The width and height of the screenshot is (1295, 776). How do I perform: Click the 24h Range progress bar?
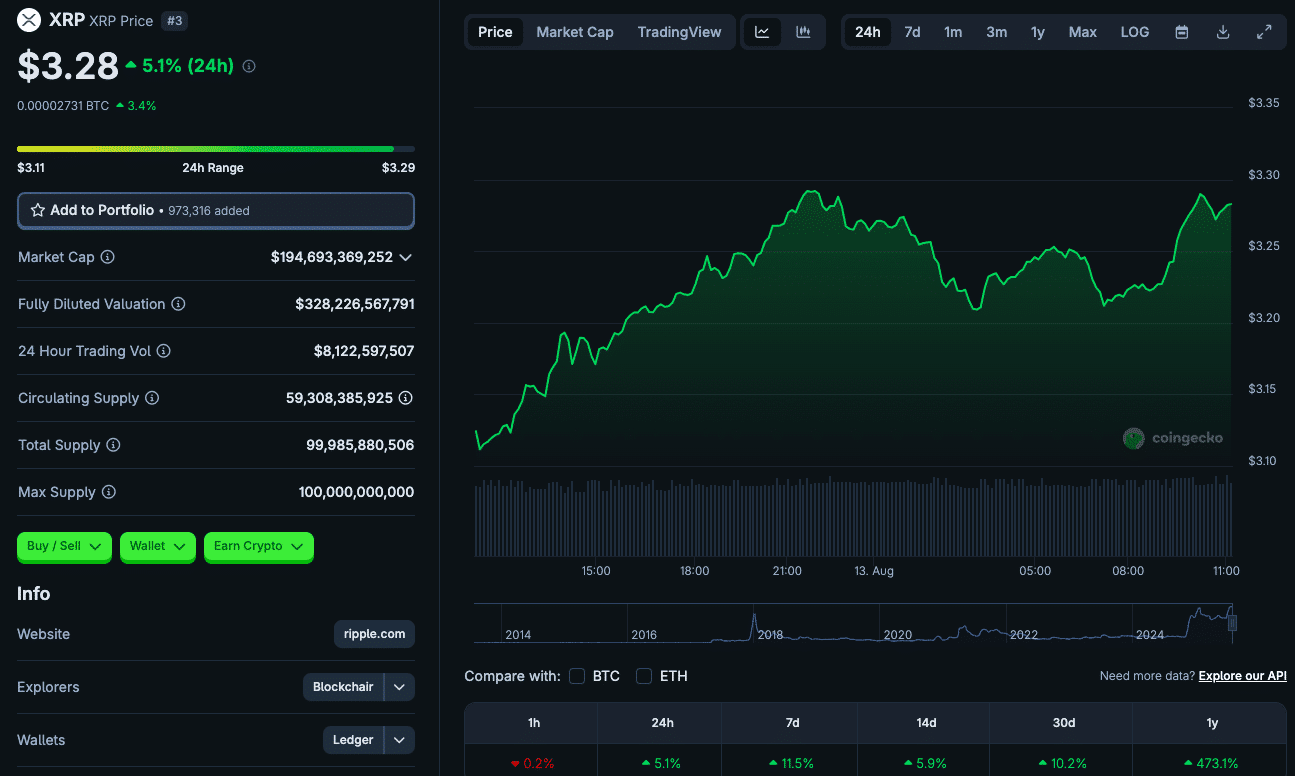click(216, 149)
